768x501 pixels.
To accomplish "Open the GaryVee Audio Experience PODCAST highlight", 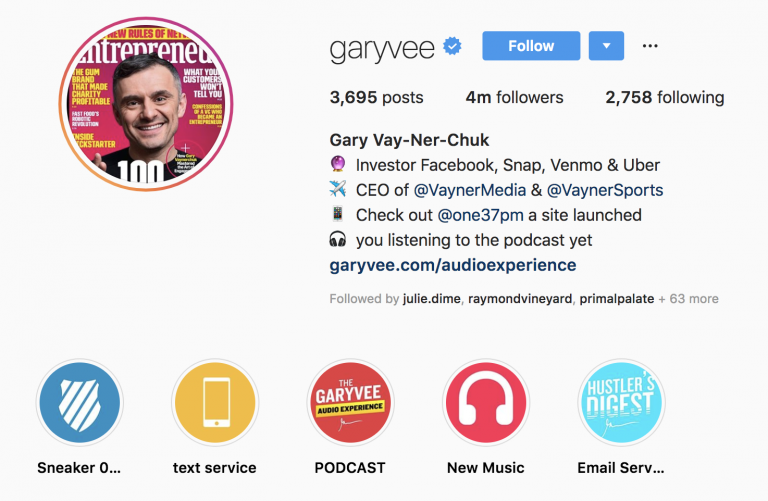I will (x=350, y=403).
